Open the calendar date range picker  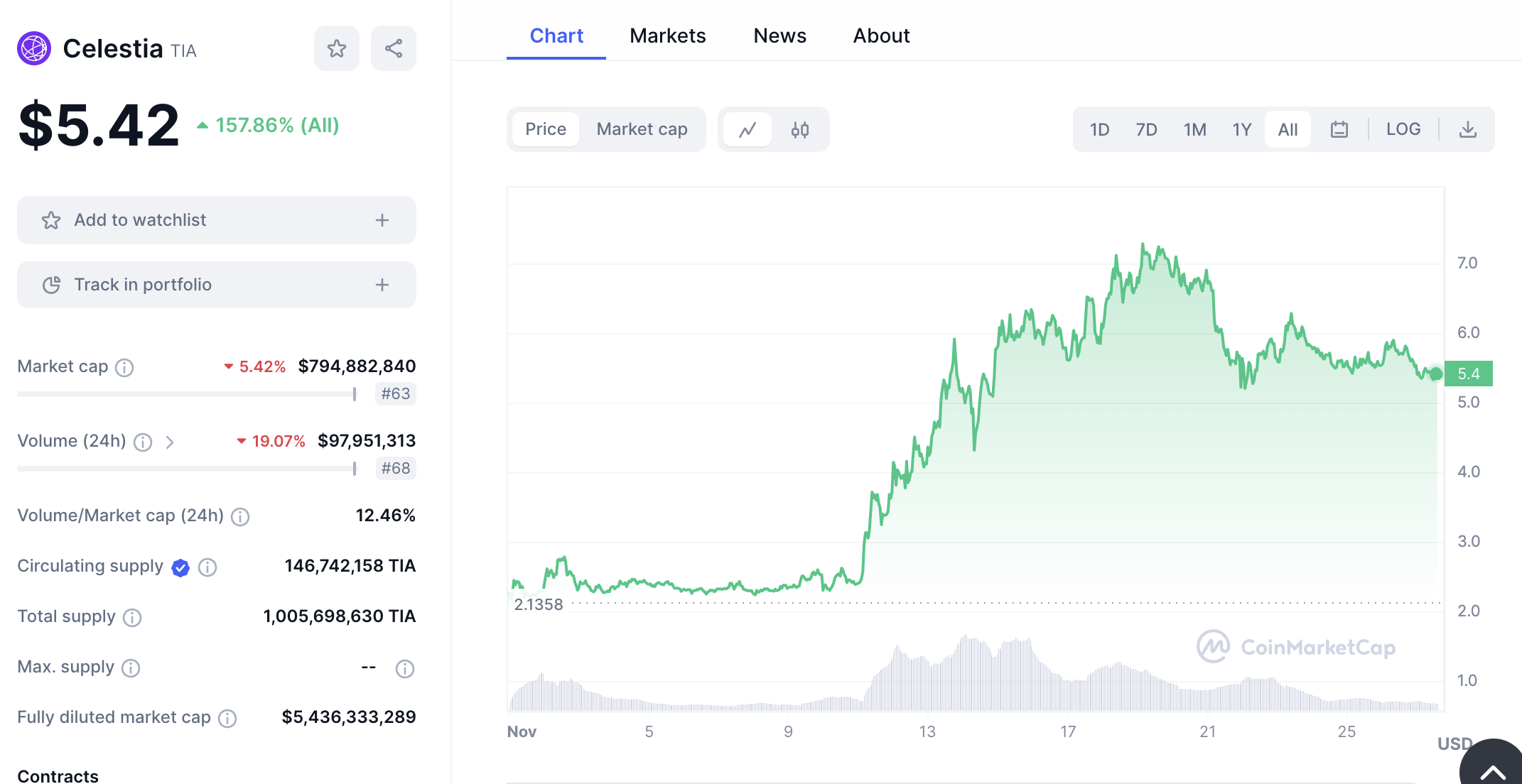pos(1339,129)
